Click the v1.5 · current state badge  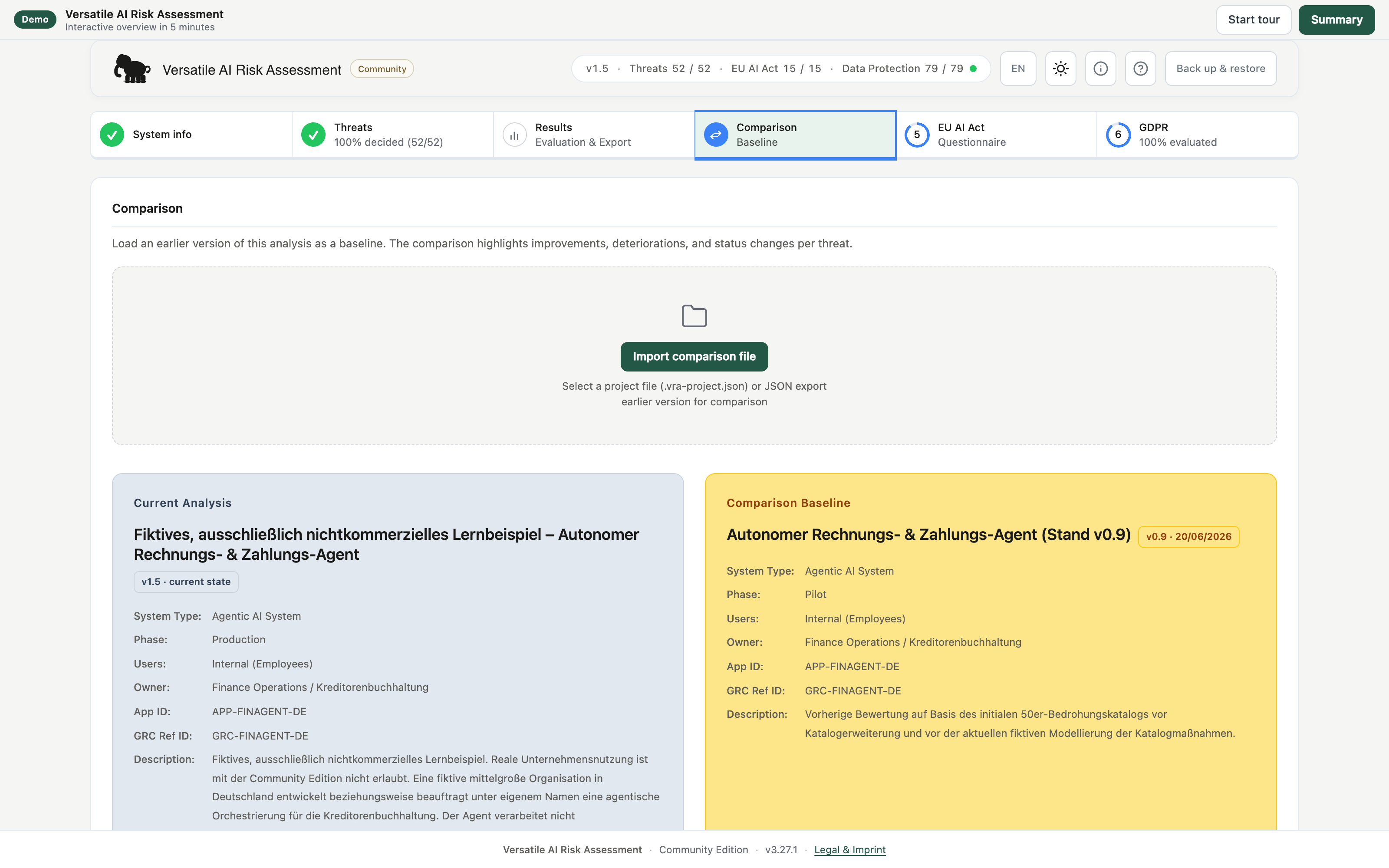tap(186, 582)
